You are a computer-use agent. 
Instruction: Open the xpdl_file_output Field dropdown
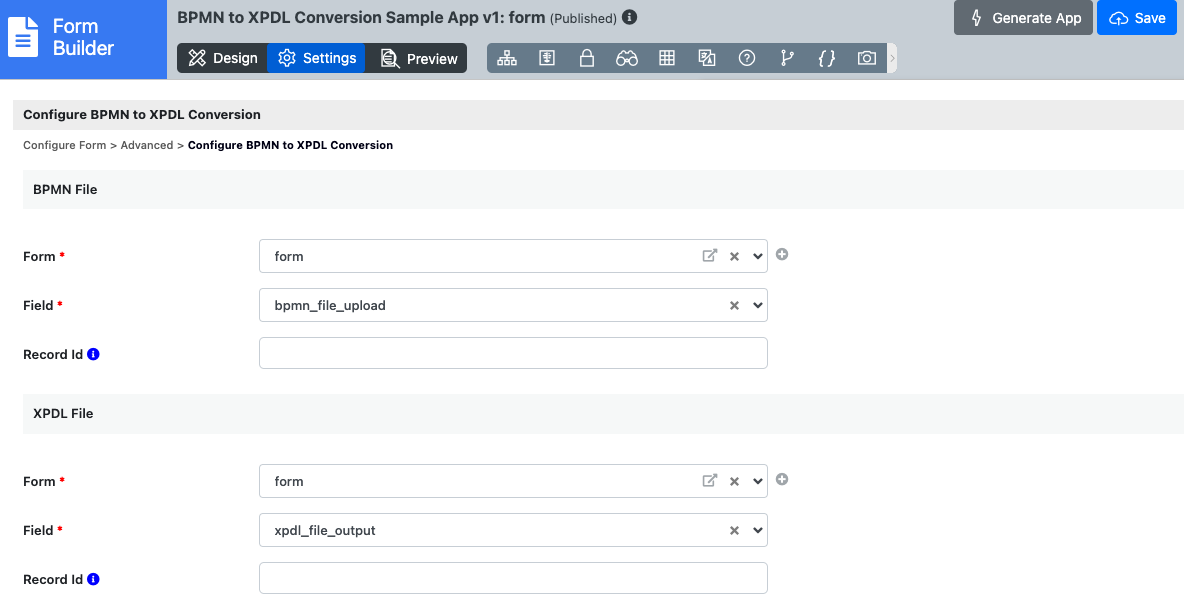[757, 530]
